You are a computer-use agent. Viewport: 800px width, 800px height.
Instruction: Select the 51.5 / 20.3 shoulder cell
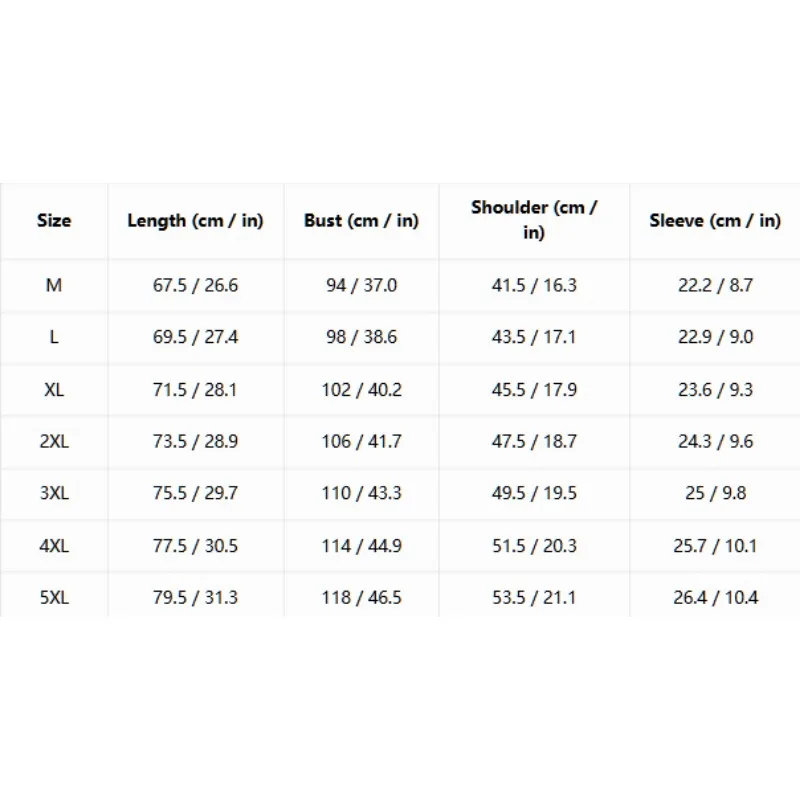(534, 545)
